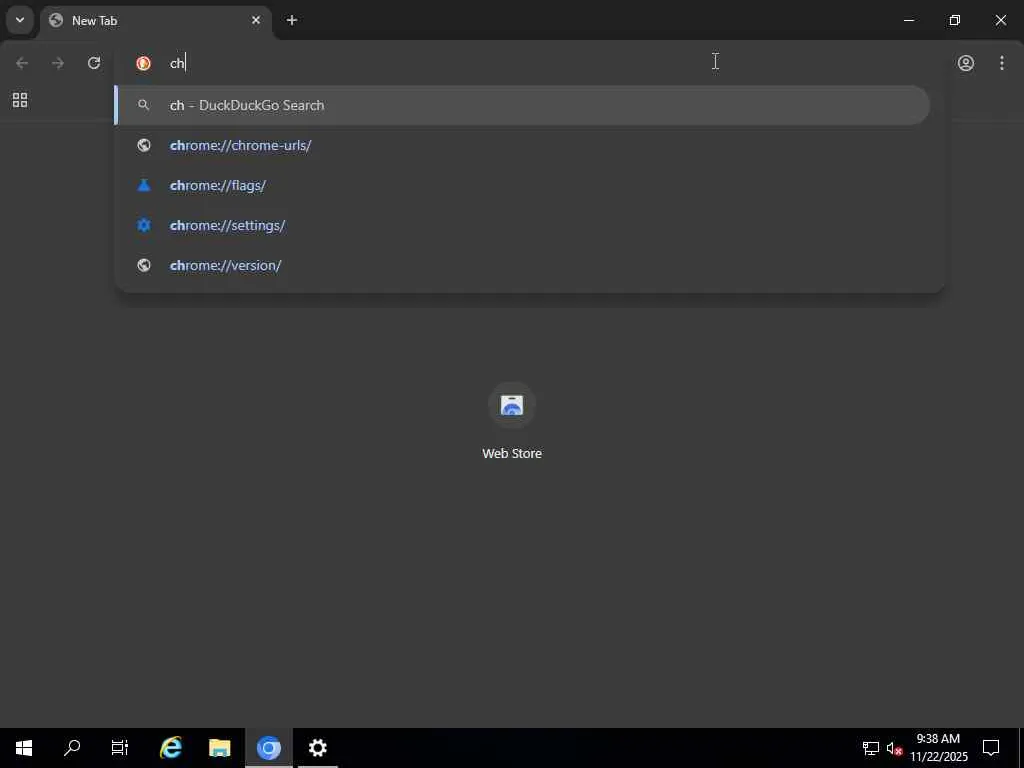Screen dimensions: 1024x768
Task: Choose chrome://settings/ suggestion
Action: pyautogui.click(x=522, y=225)
